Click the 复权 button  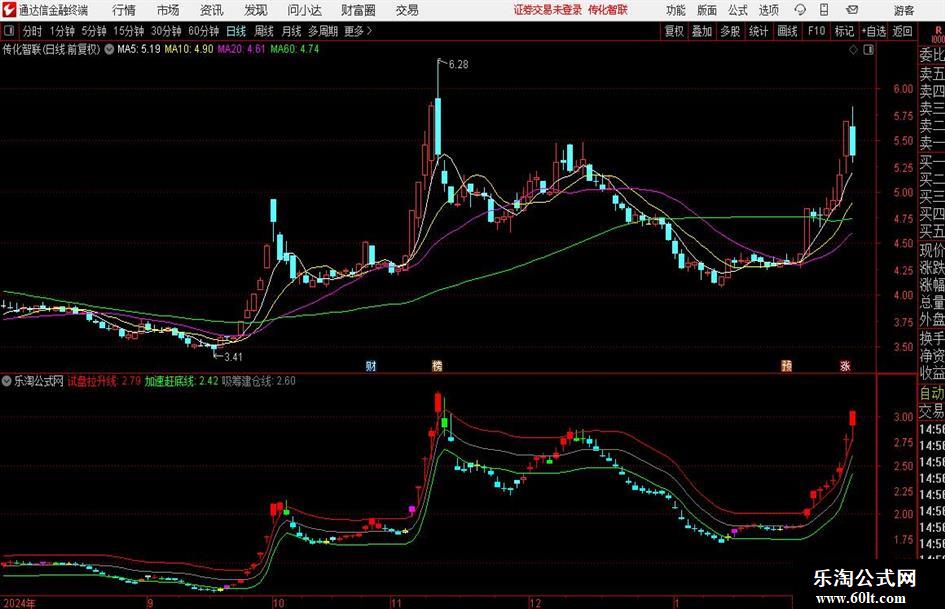point(674,31)
